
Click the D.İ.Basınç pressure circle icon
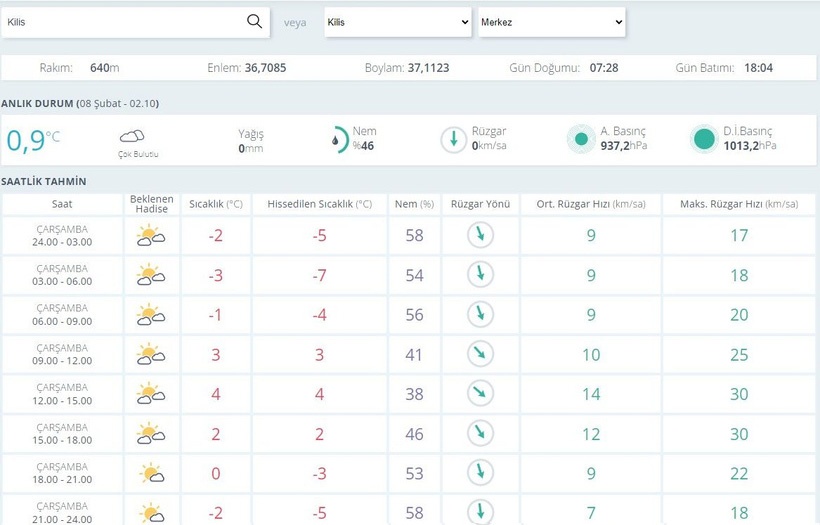(x=704, y=140)
